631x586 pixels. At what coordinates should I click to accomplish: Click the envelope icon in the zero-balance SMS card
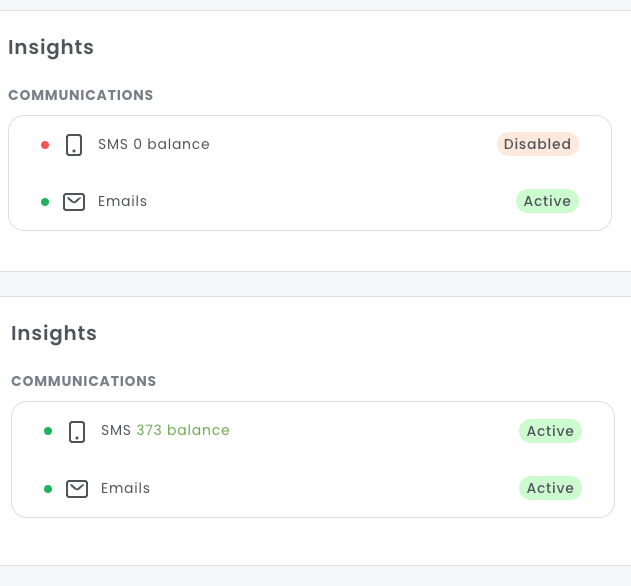point(74,202)
